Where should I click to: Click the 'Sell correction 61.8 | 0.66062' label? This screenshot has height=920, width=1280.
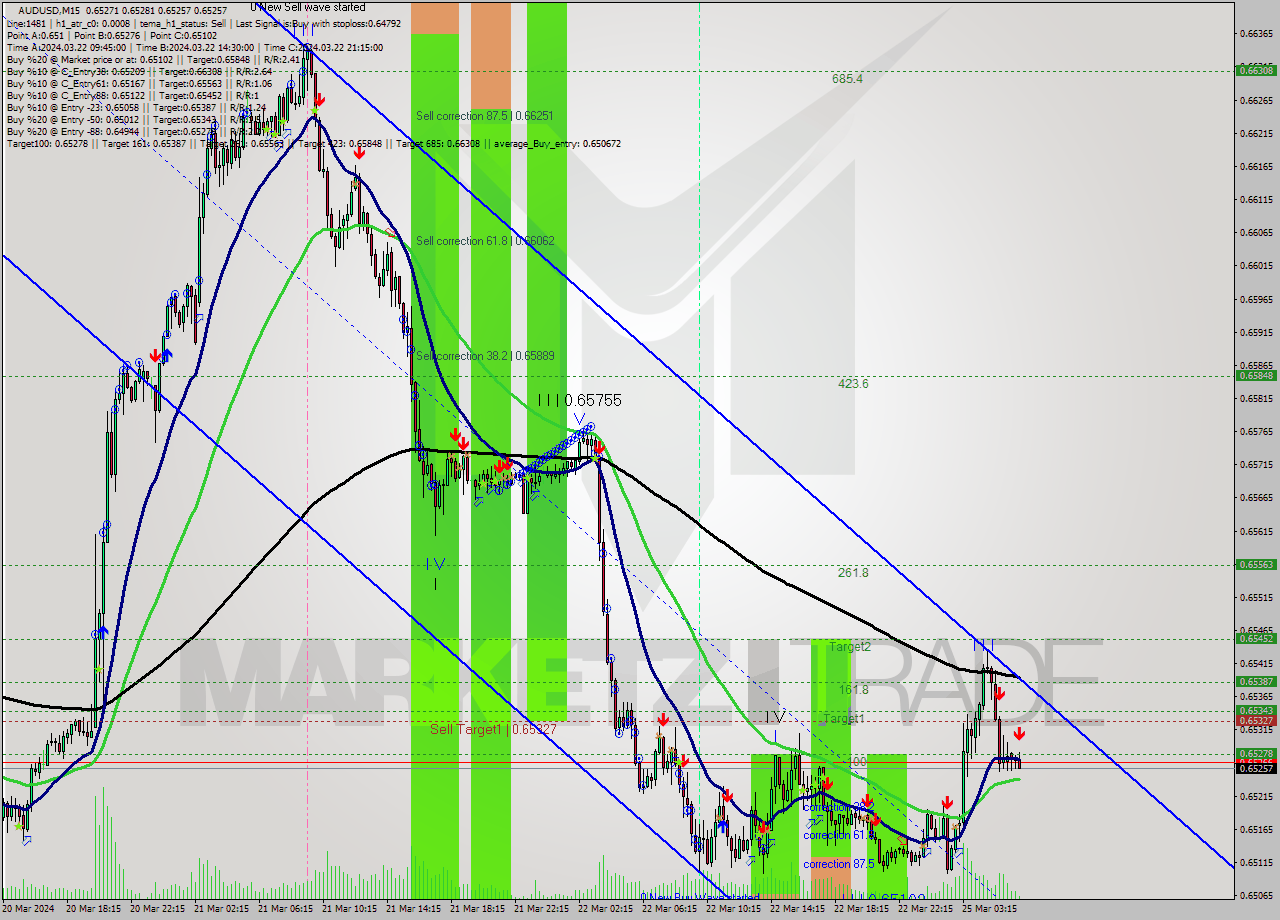485,241
